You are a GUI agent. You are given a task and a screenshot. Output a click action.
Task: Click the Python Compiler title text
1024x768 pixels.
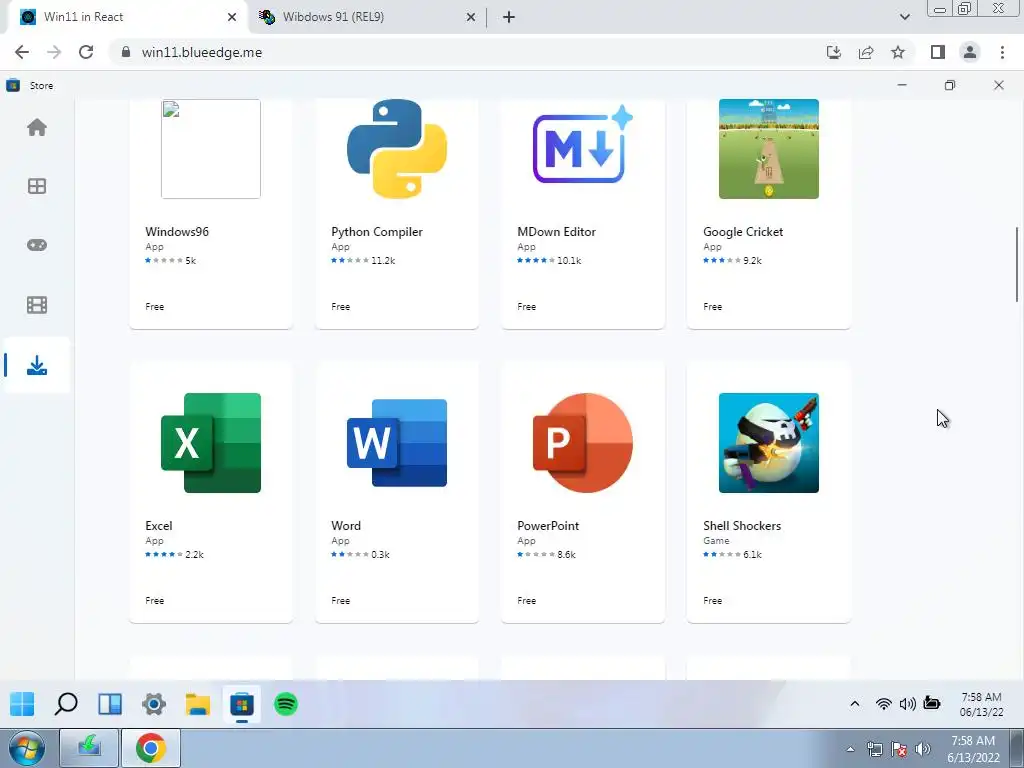point(377,232)
